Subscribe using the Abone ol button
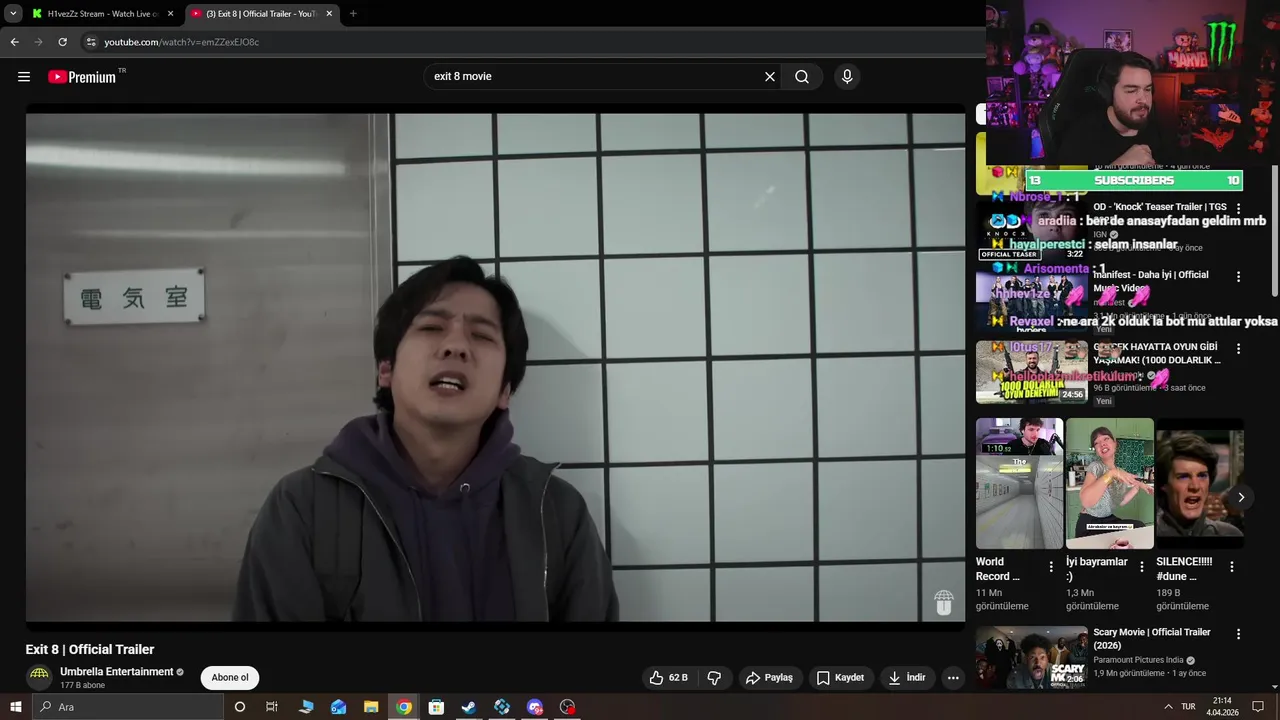 [x=230, y=678]
